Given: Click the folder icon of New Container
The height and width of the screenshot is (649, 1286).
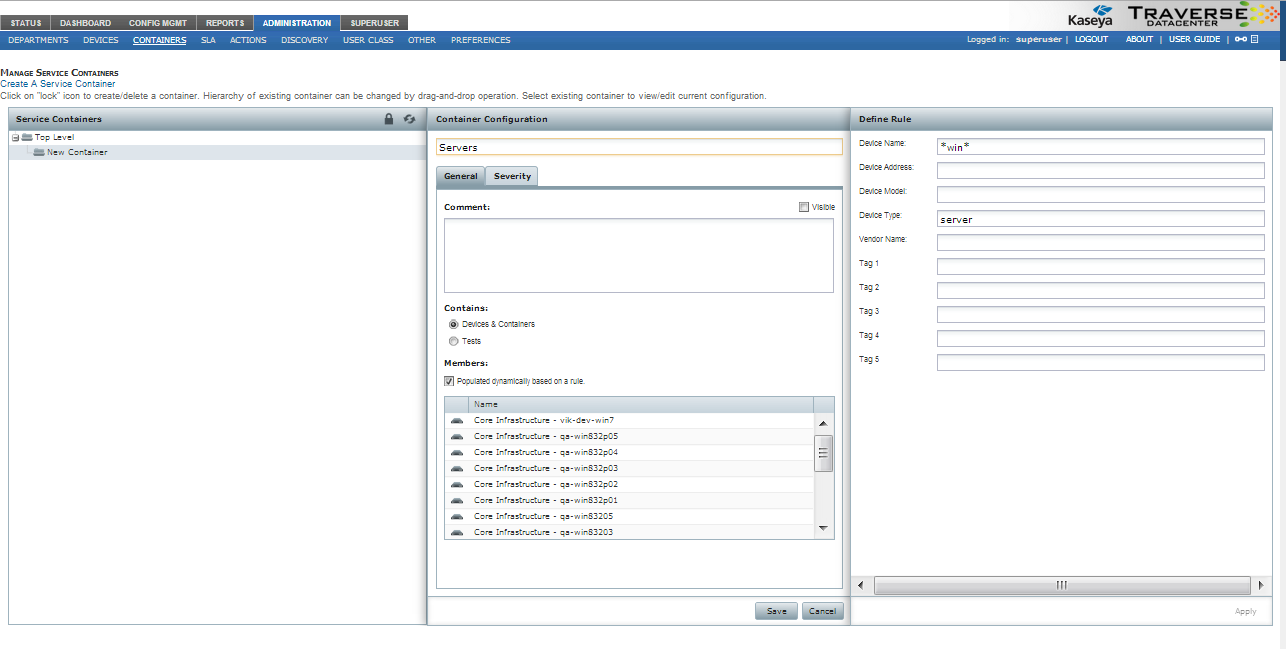Looking at the screenshot, I should [x=39, y=153].
